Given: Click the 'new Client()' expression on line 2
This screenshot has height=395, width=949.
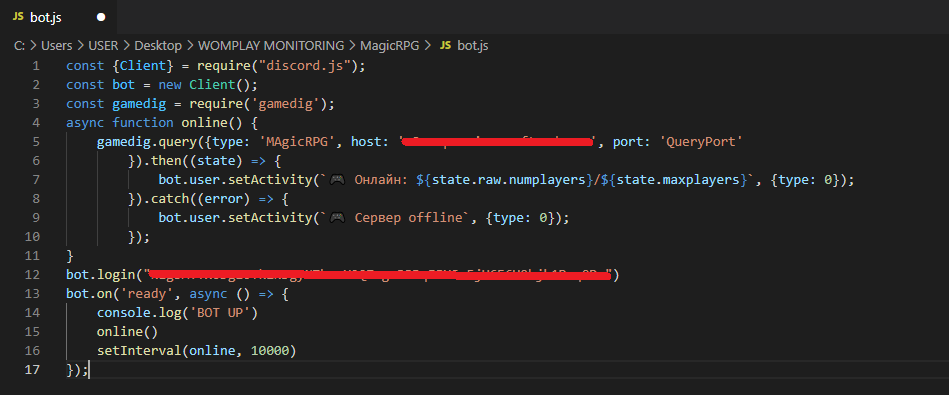Looking at the screenshot, I should (208, 84).
